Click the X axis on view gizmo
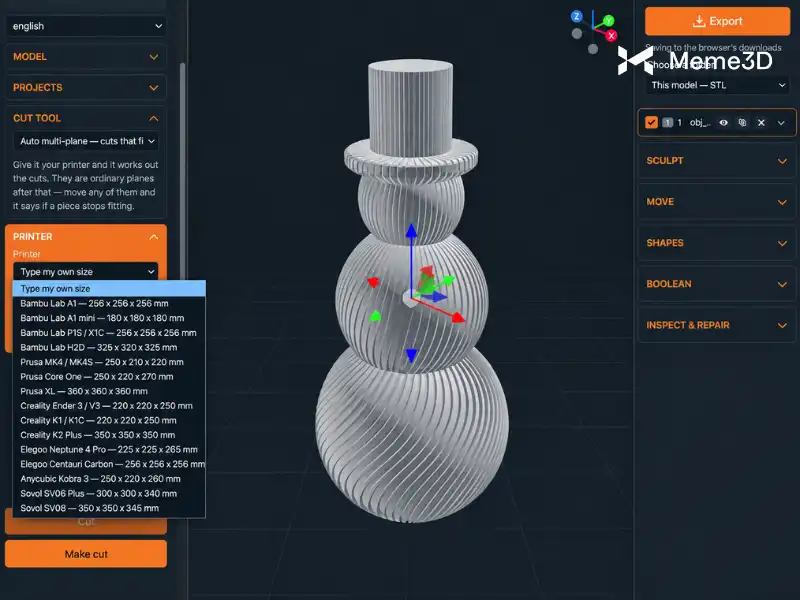800x600 pixels. [x=611, y=35]
